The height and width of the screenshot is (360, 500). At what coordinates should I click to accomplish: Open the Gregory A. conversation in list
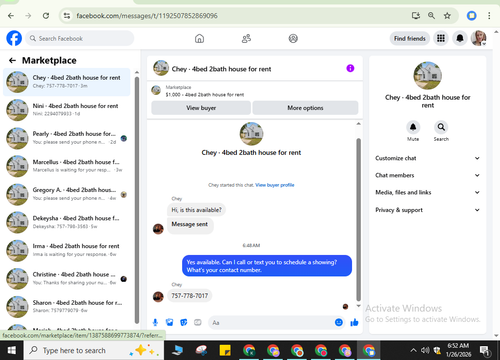[67, 194]
